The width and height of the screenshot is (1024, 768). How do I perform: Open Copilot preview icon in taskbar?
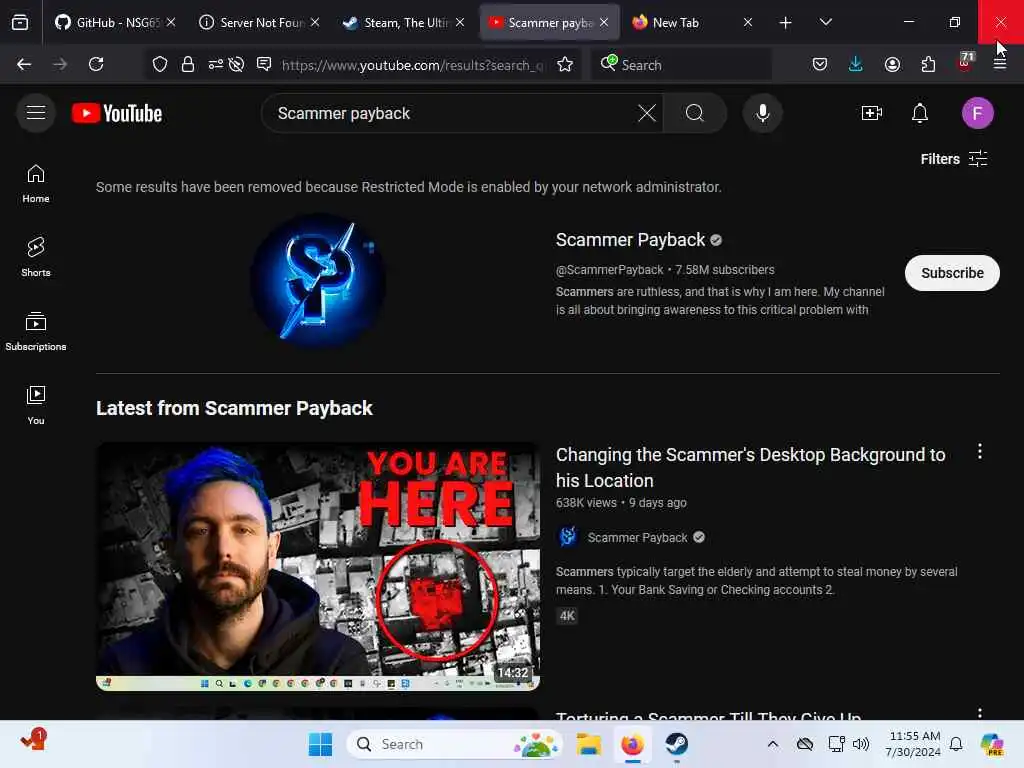pyautogui.click(x=992, y=744)
